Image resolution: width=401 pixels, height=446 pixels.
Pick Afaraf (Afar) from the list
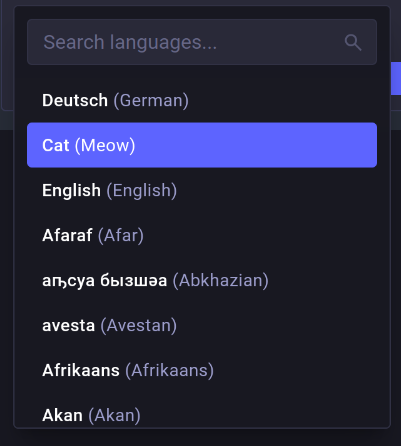click(202, 235)
